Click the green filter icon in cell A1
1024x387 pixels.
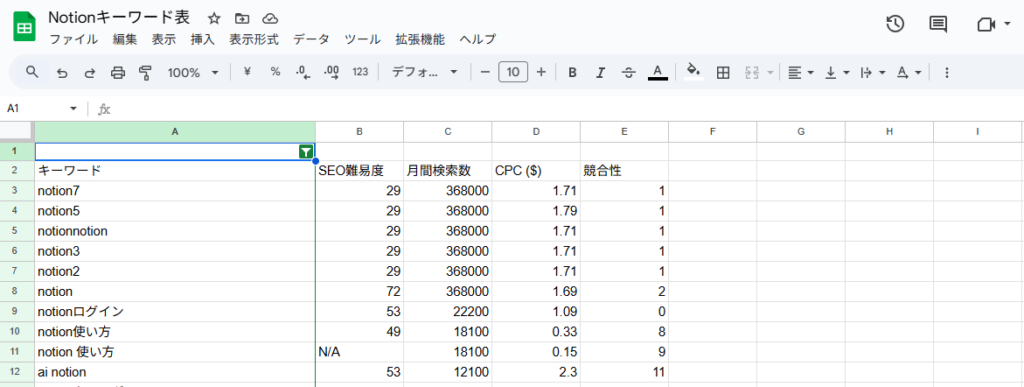306,151
